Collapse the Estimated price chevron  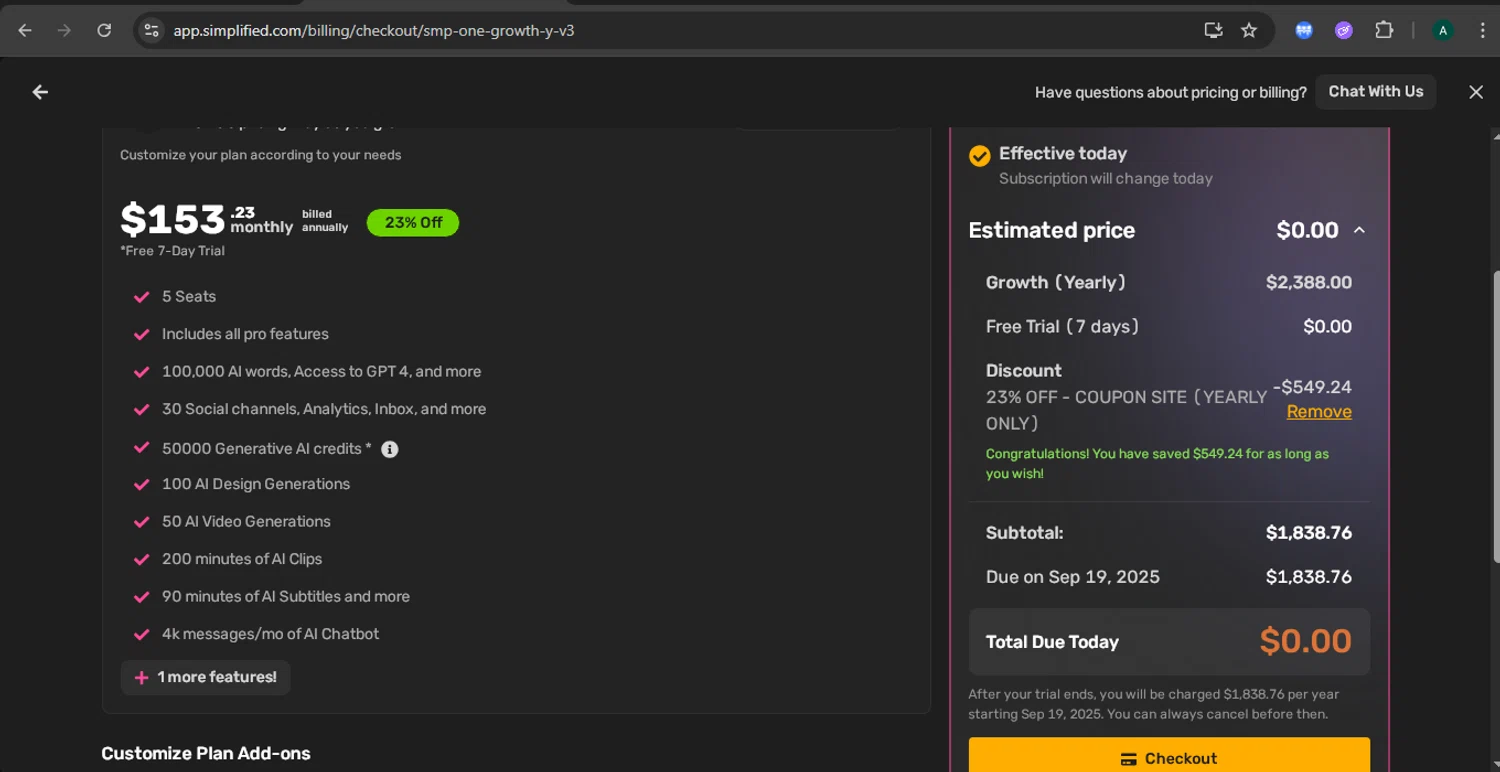(1359, 230)
